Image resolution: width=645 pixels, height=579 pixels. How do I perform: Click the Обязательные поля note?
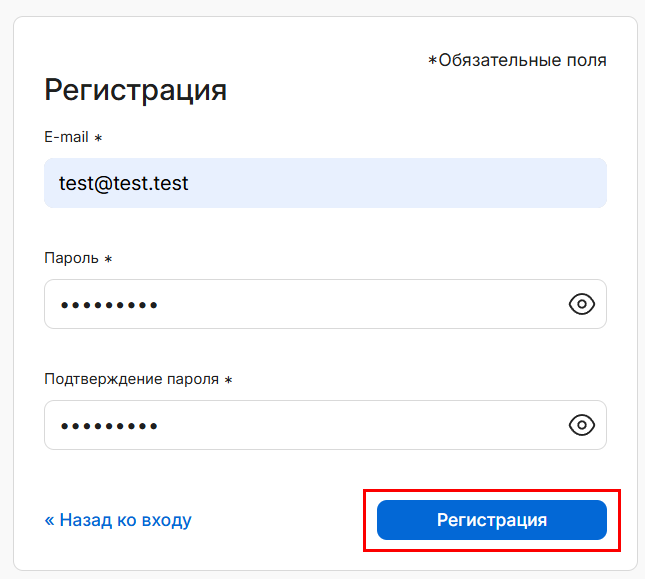click(522, 60)
